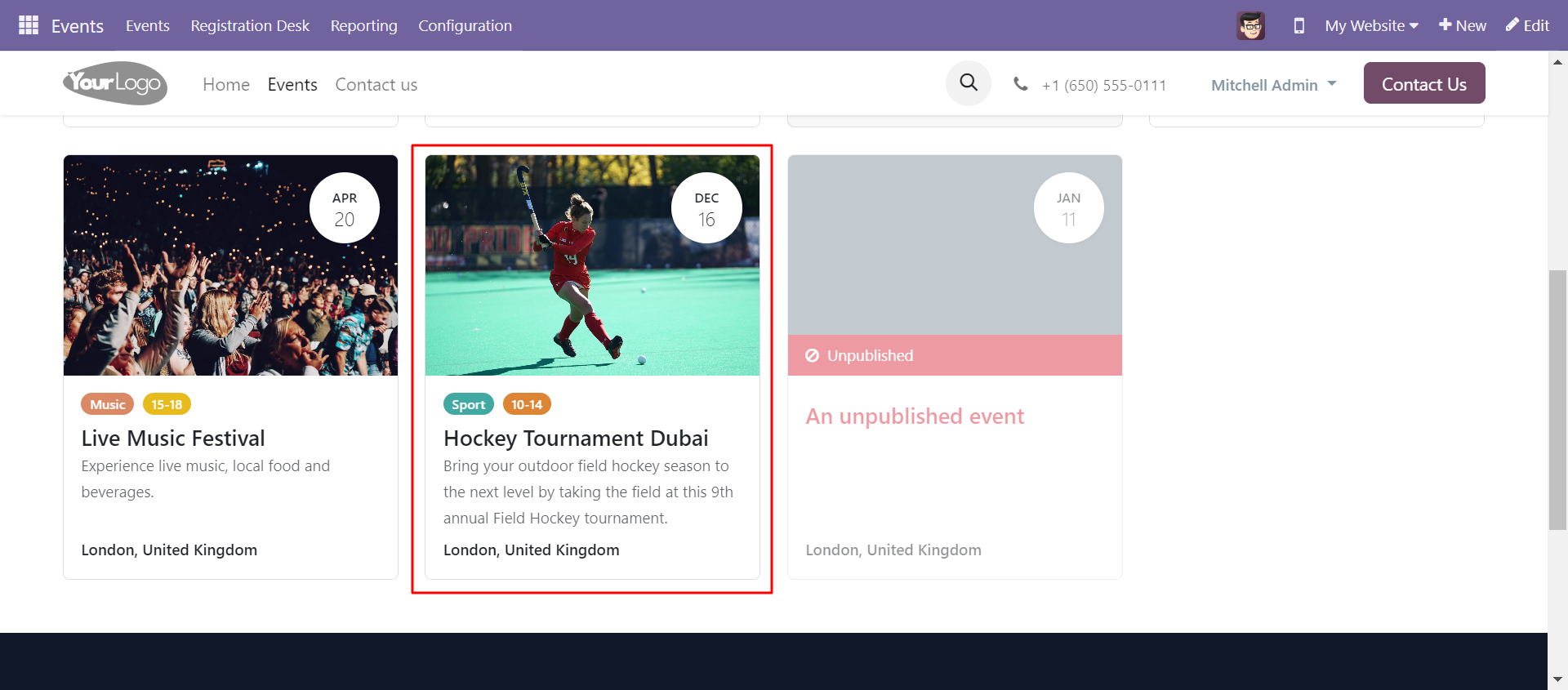Go to the Home page link

point(226,84)
